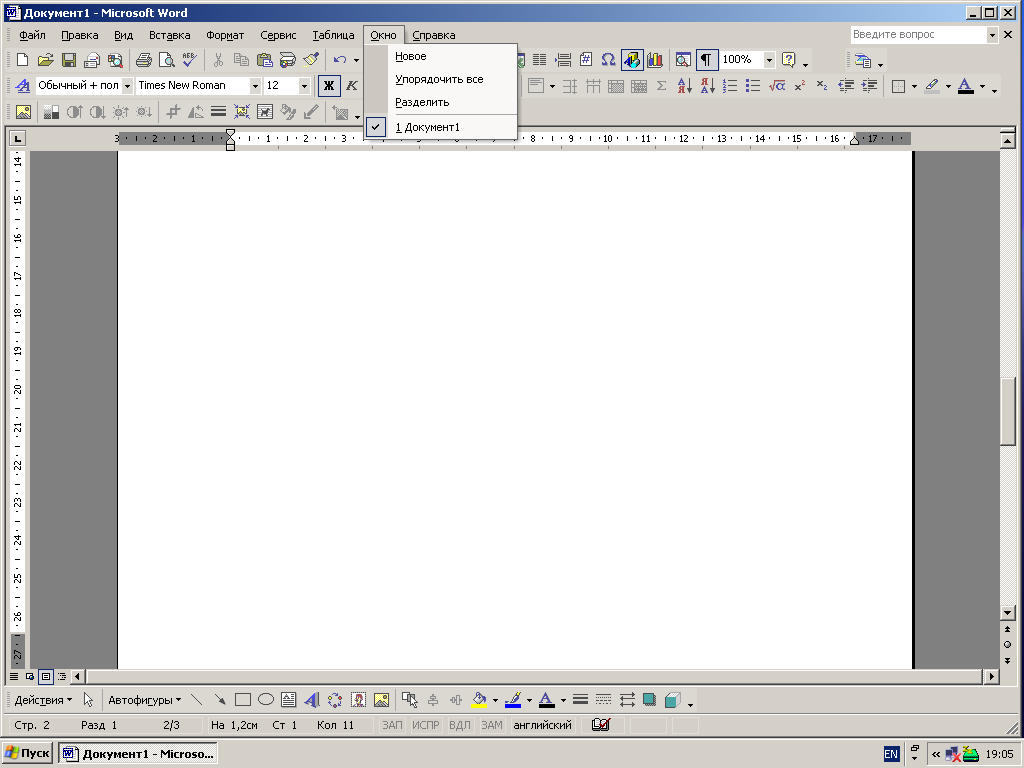
Task: Insert symbol Omega icon
Action: pos(609,60)
